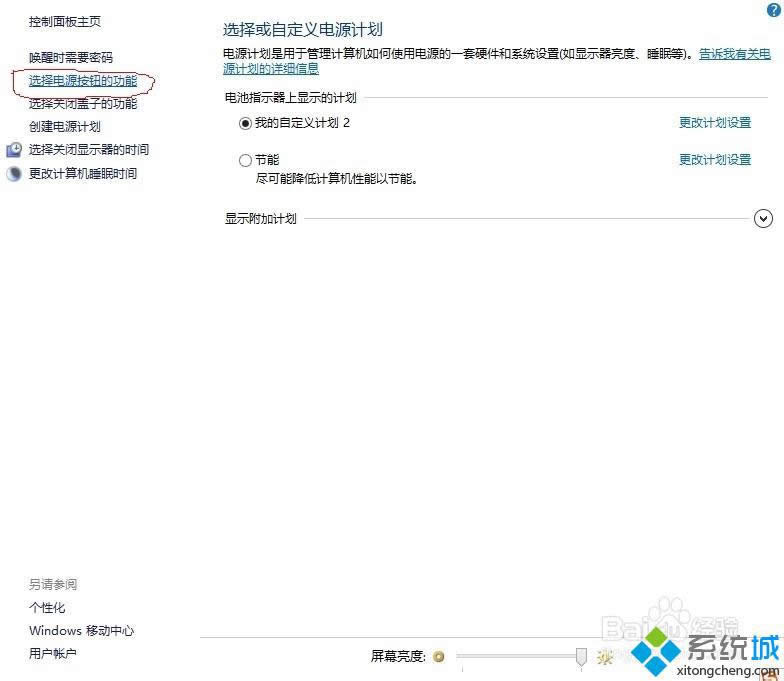The width and height of the screenshot is (784, 681).
Task: Expand the 显示附加计划 section chevron
Action: [763, 218]
